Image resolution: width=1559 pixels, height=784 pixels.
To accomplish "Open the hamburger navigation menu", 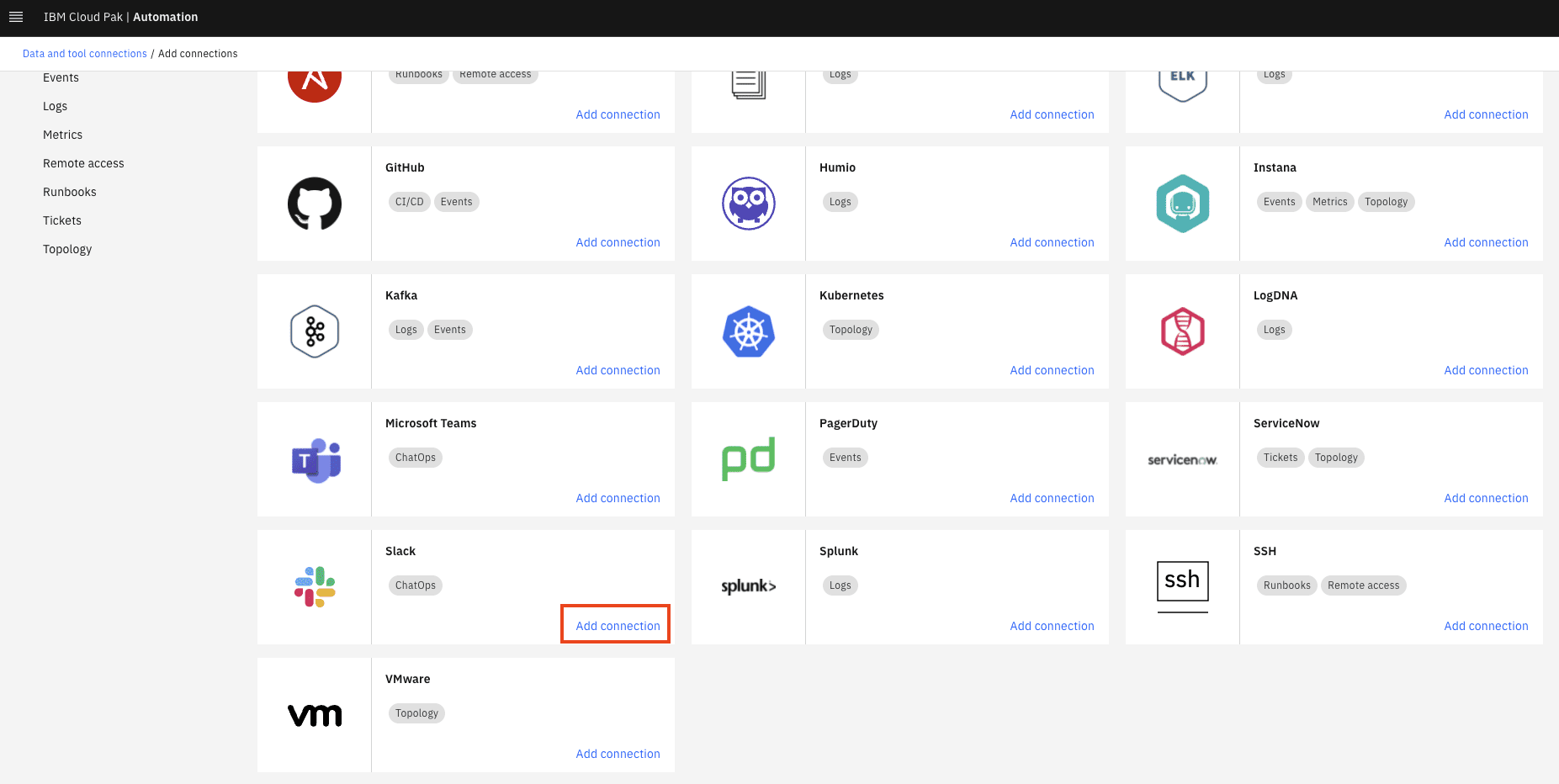I will coord(16,17).
